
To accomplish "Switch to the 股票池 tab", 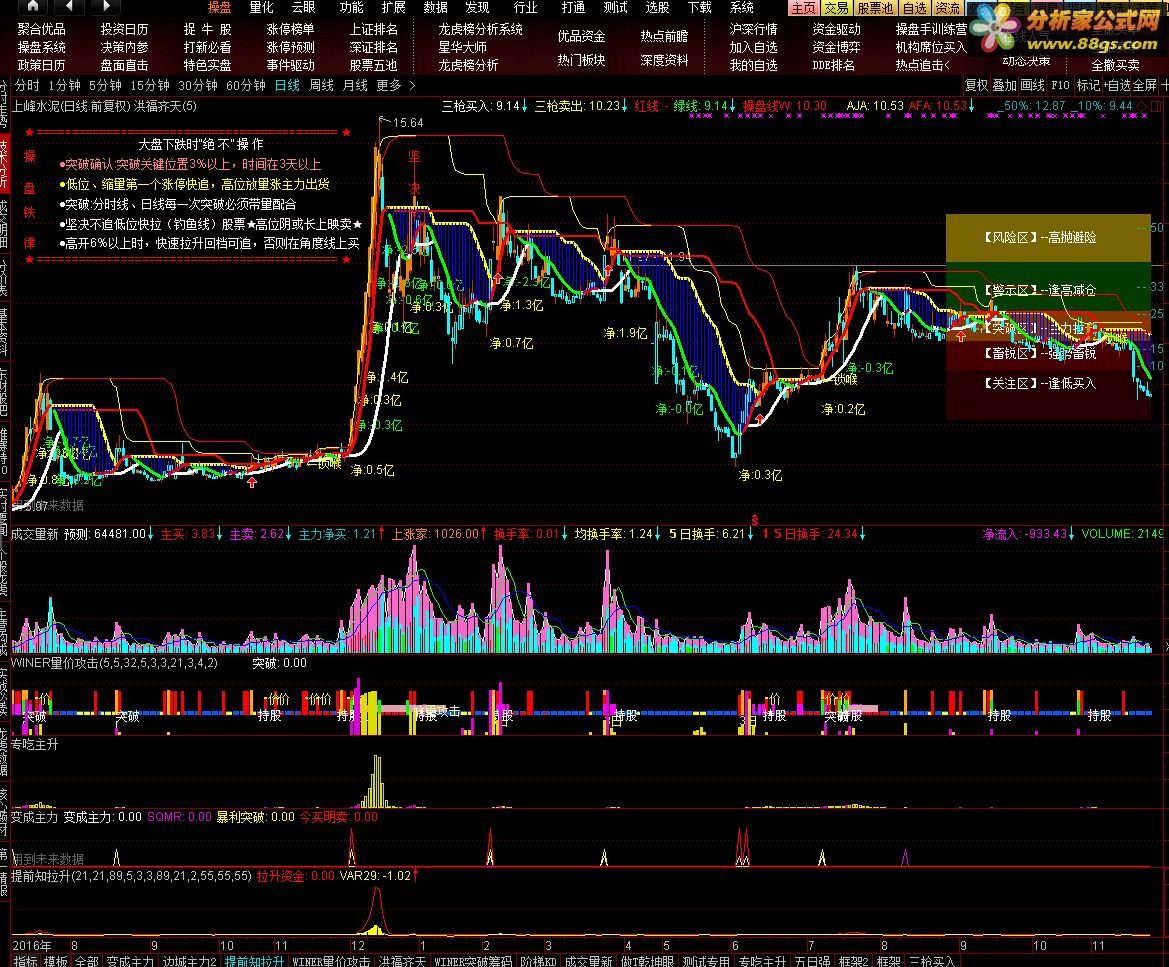I will (x=875, y=8).
